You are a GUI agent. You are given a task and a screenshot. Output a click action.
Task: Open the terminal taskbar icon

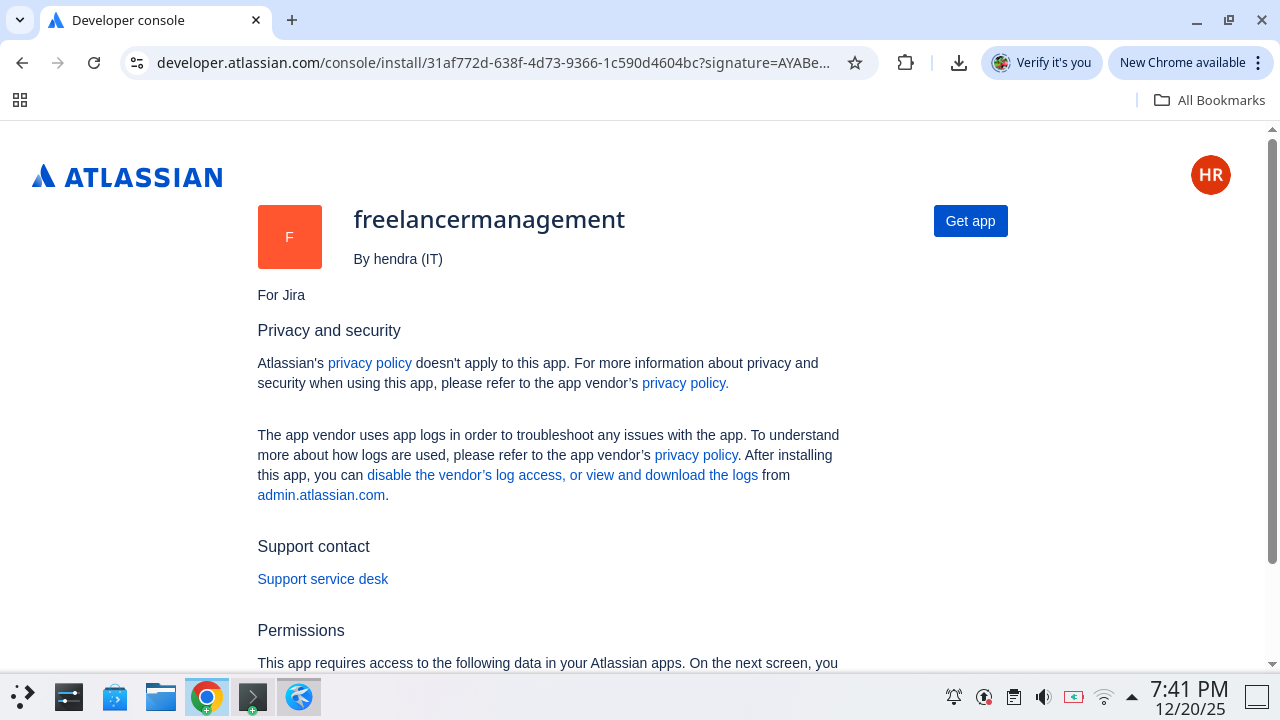[x=253, y=697]
